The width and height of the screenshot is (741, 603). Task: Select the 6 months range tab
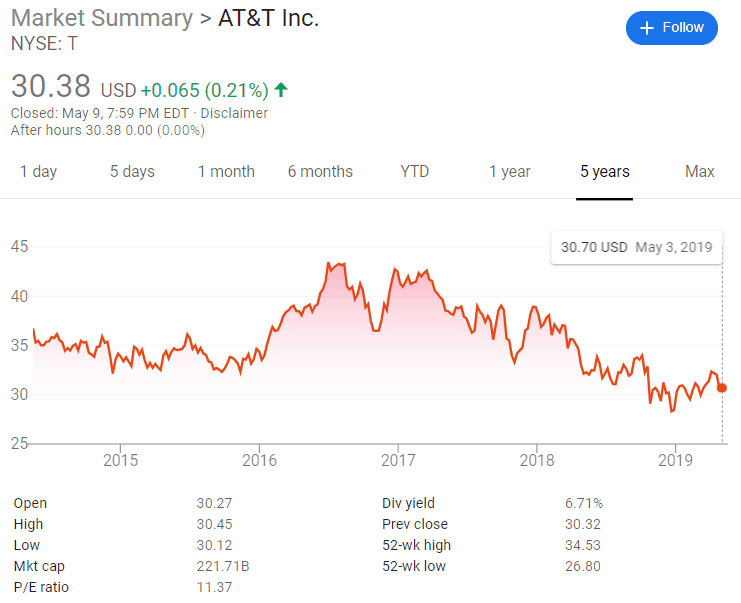(x=320, y=172)
